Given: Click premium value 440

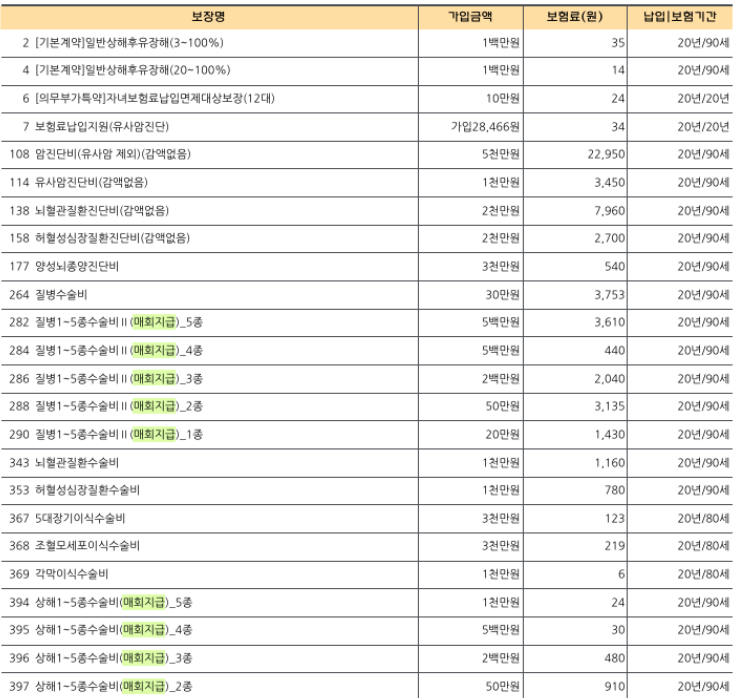Looking at the screenshot, I should tap(614, 351).
